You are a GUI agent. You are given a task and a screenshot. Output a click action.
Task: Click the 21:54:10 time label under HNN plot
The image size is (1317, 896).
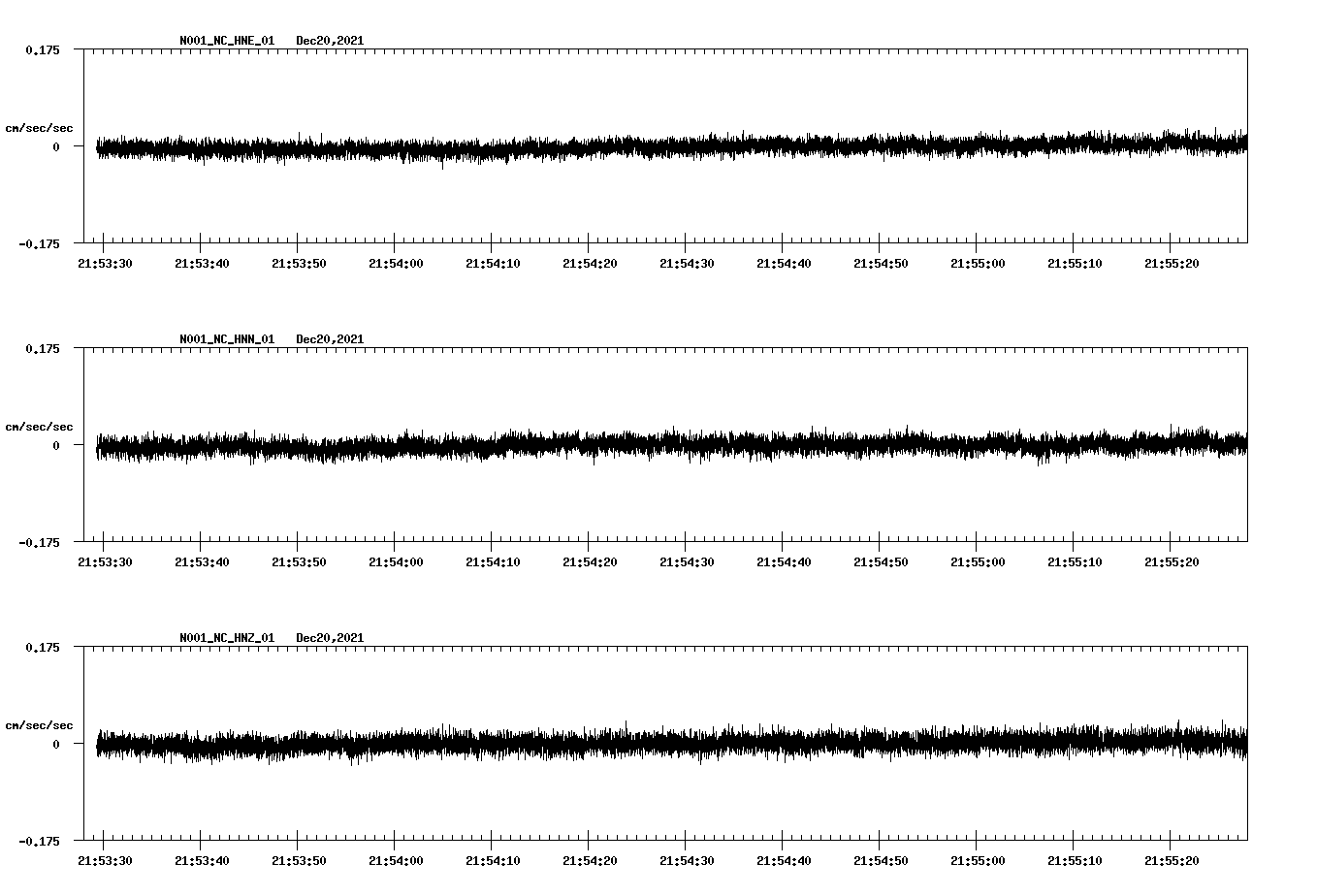493,562
